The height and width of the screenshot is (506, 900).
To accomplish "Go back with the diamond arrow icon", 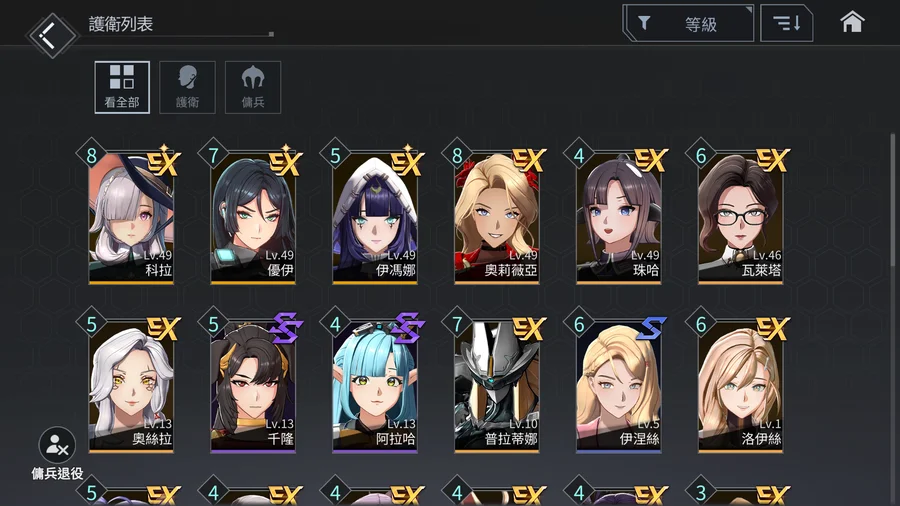I will click(51, 35).
